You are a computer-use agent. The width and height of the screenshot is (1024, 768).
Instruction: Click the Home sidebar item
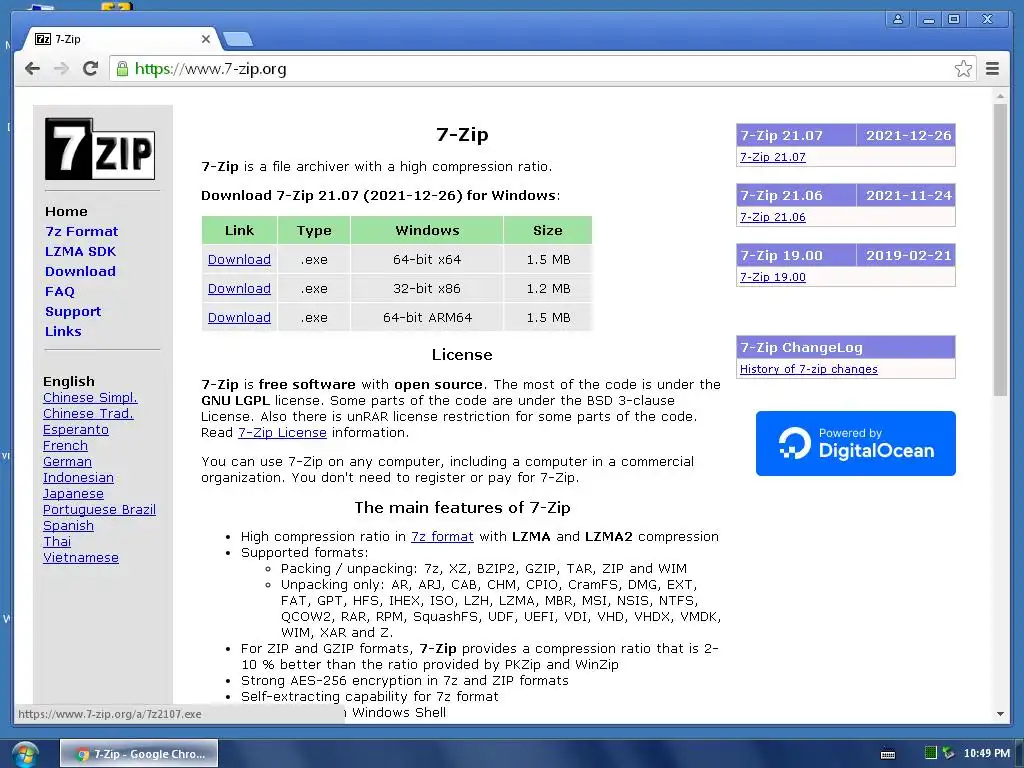click(x=66, y=212)
